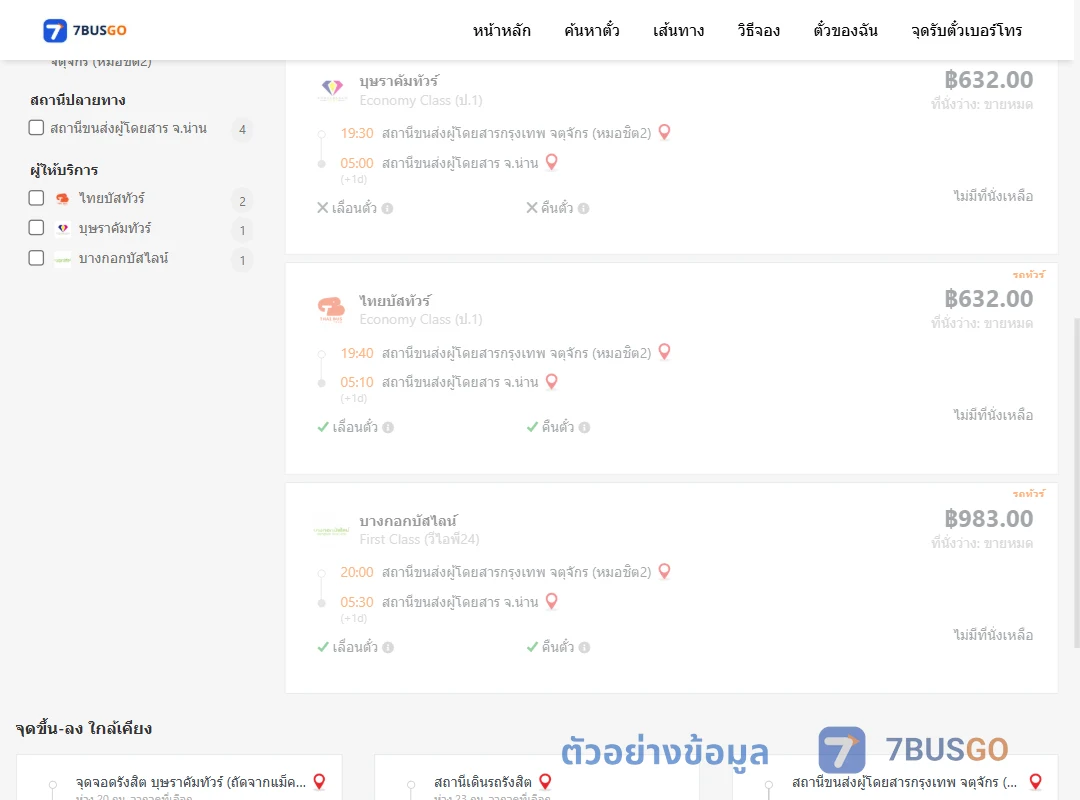Tick the บุษราคัมทัวร์ operator checkbox
The width and height of the screenshot is (1080, 800).
click(x=37, y=228)
